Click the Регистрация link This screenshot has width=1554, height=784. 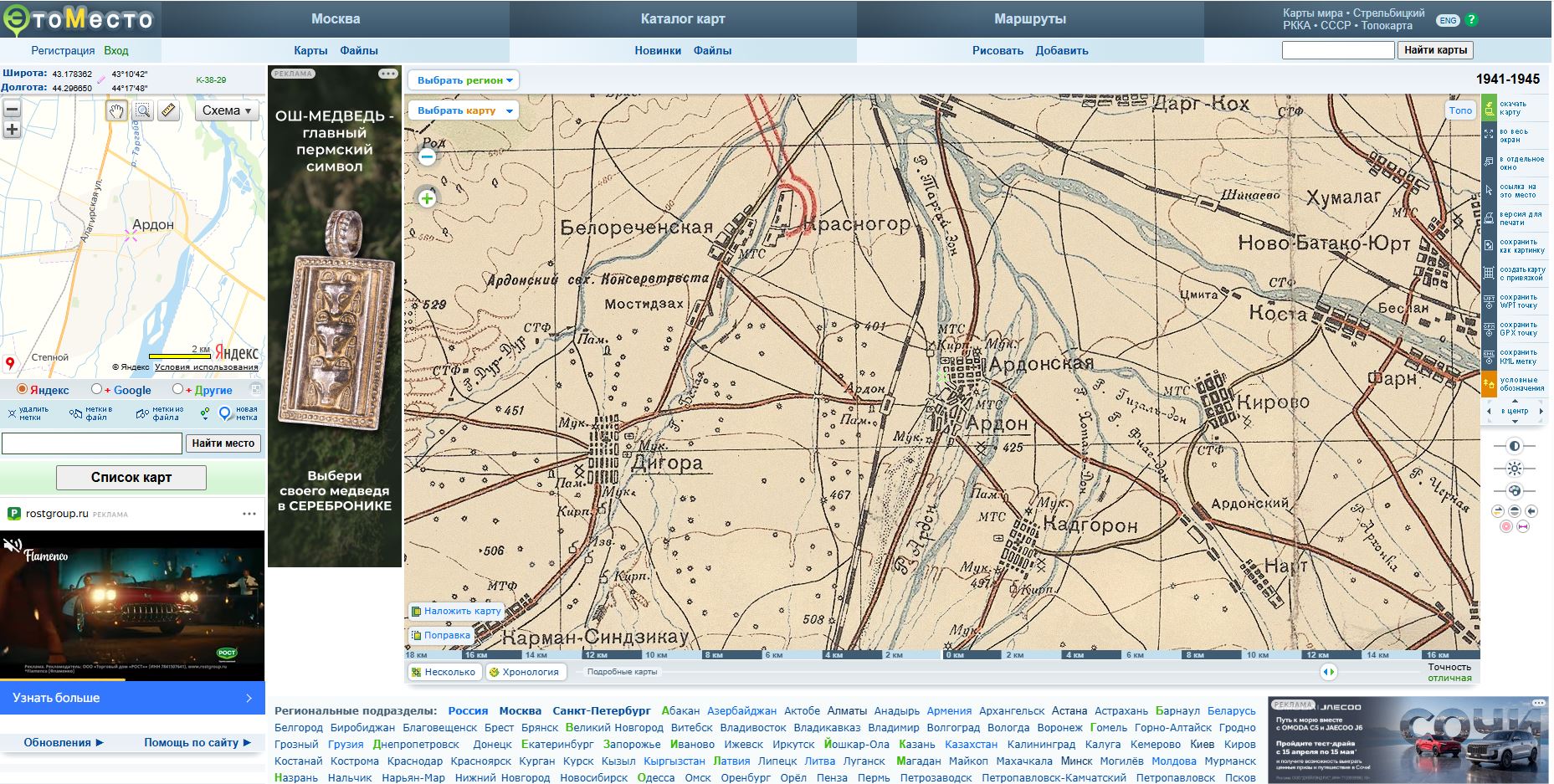coord(64,50)
